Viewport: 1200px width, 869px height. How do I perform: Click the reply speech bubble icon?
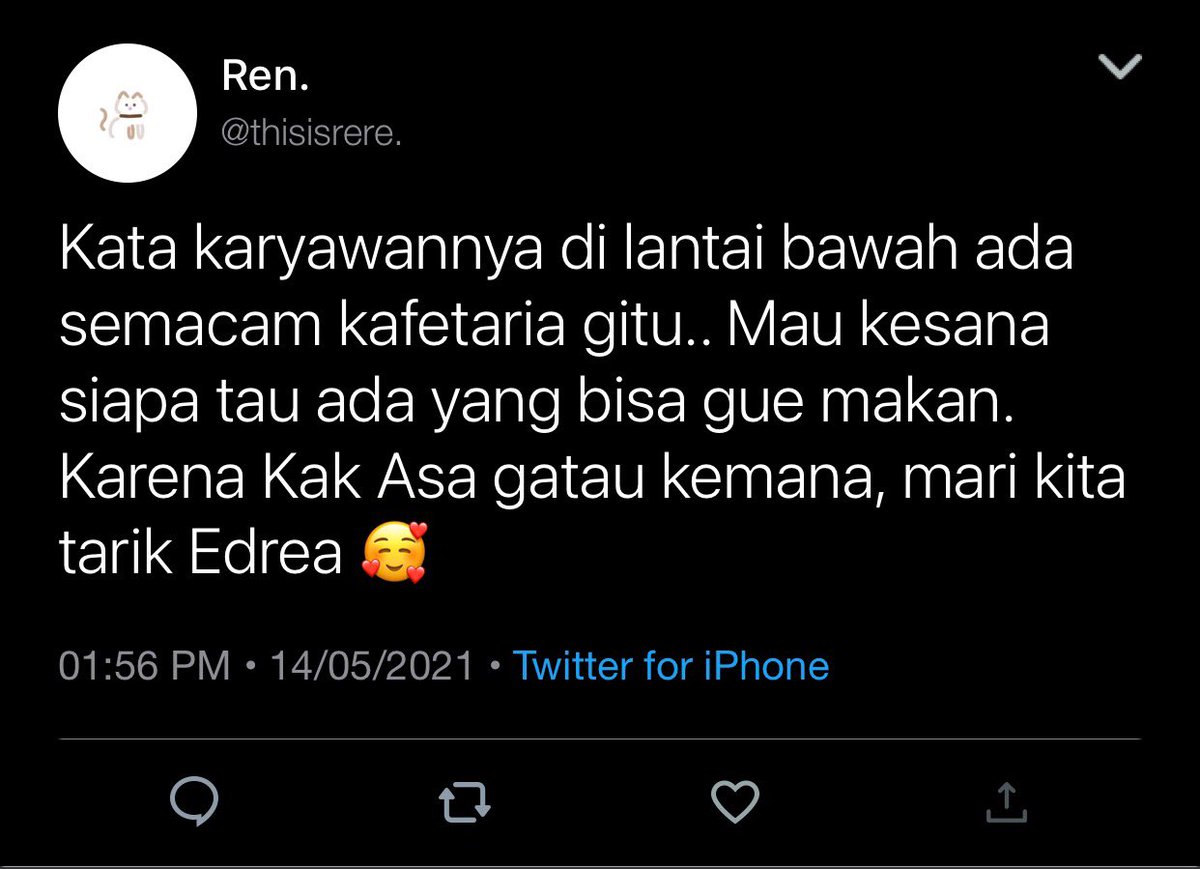click(195, 801)
